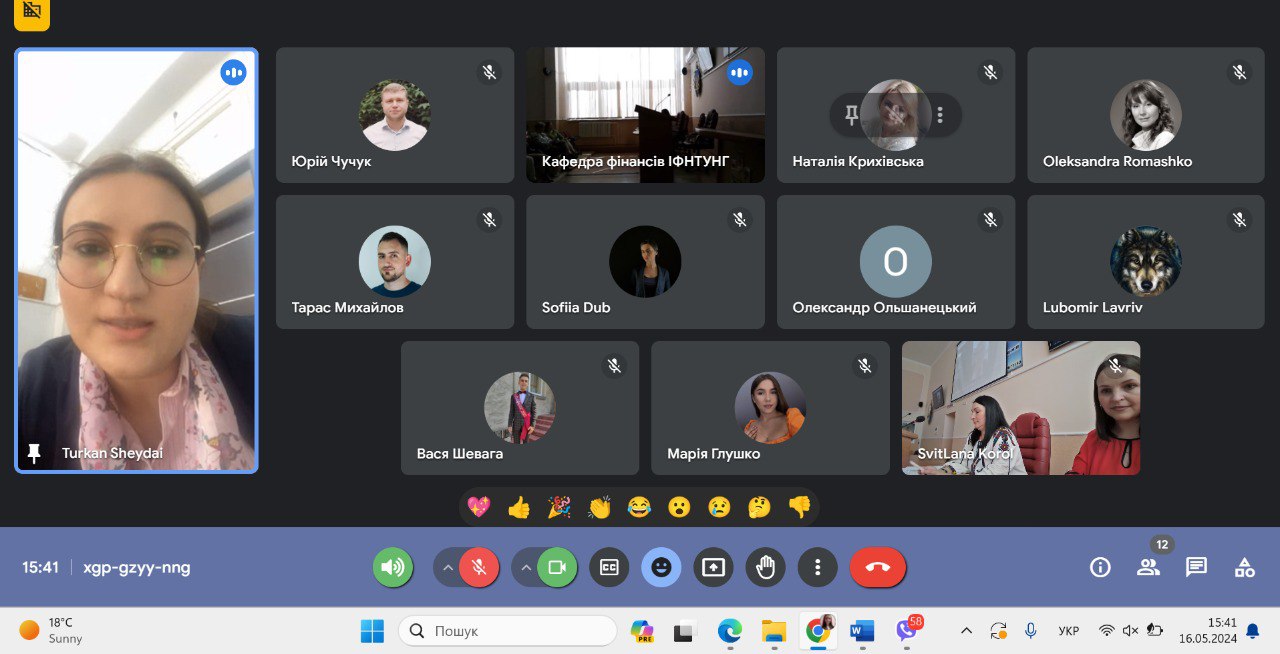1280x654 pixels.
Task: Open More options three-dot menu
Action: [x=817, y=567]
